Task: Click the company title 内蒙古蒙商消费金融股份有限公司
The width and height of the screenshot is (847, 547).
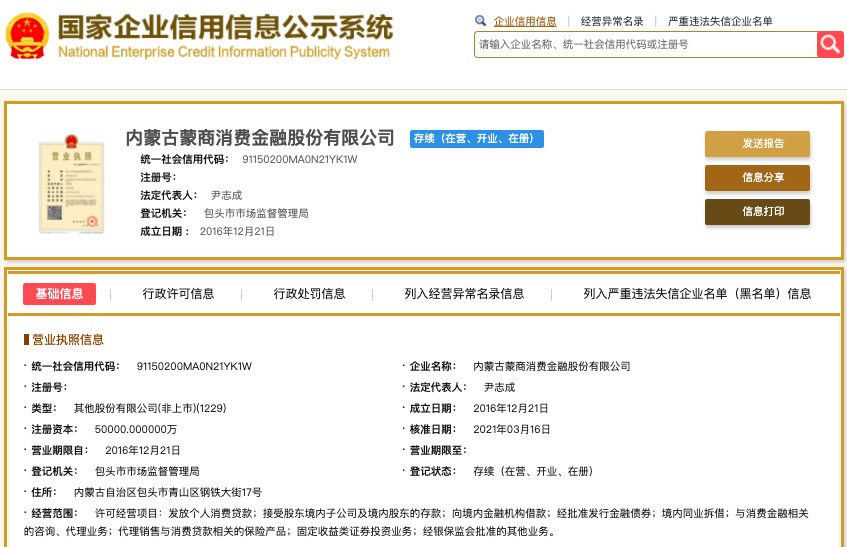Action: click(260, 138)
